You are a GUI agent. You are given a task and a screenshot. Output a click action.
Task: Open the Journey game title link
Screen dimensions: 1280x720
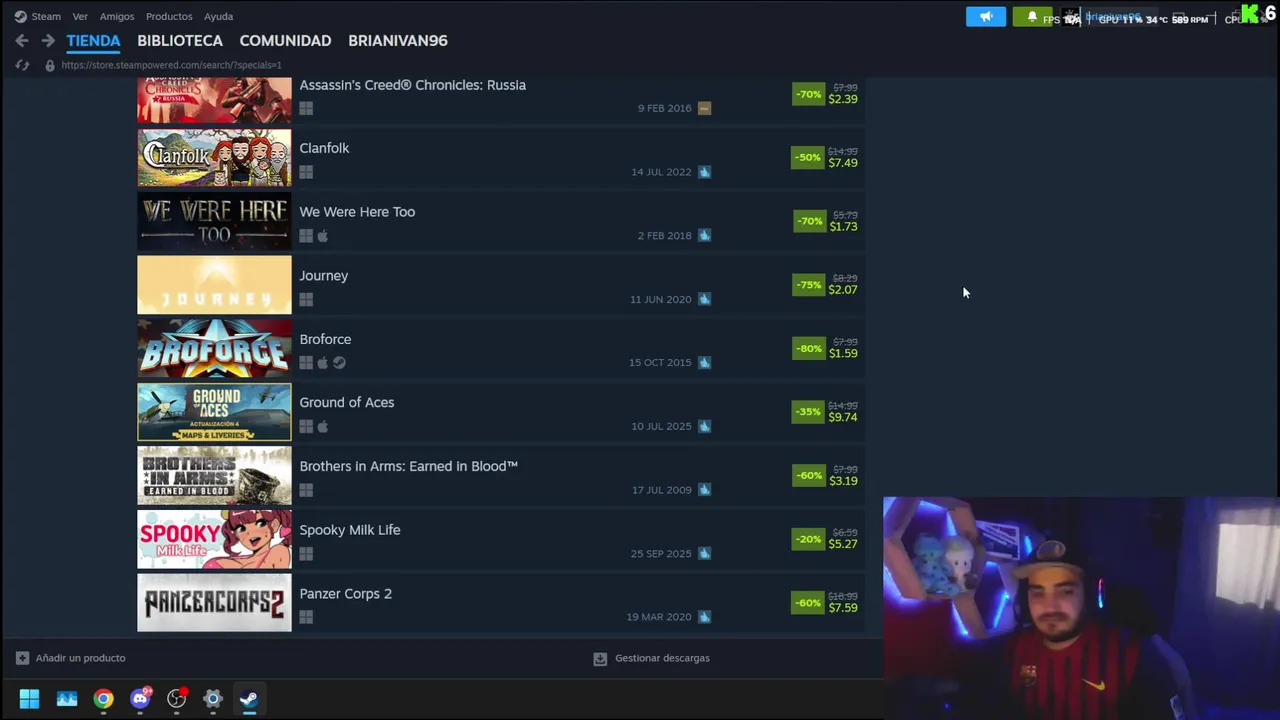pyautogui.click(x=324, y=276)
